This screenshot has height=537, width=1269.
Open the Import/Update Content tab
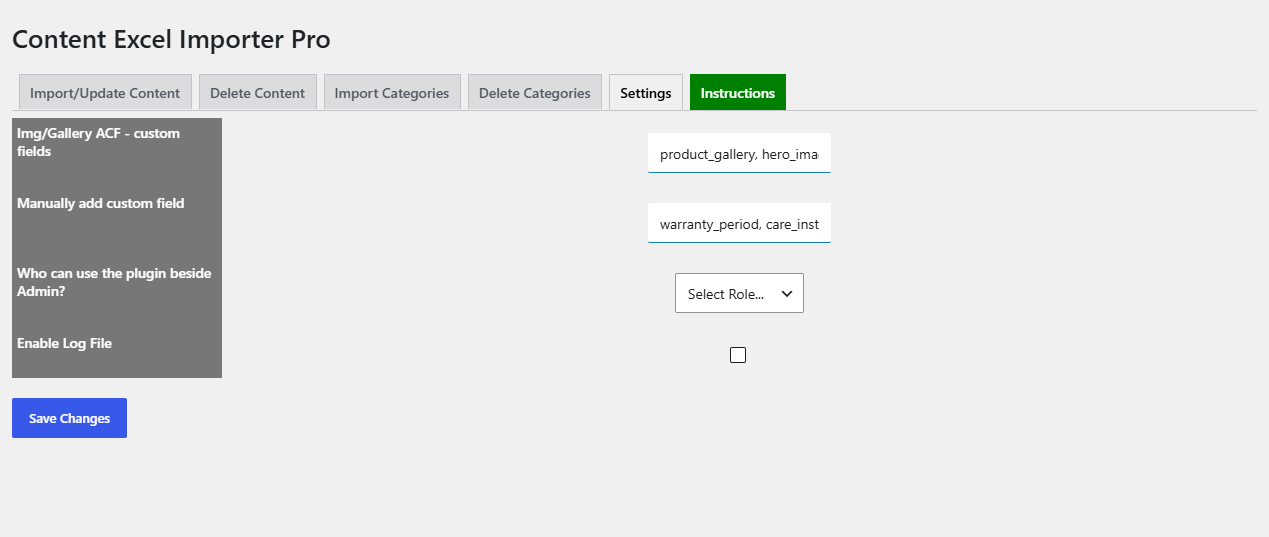click(x=105, y=92)
